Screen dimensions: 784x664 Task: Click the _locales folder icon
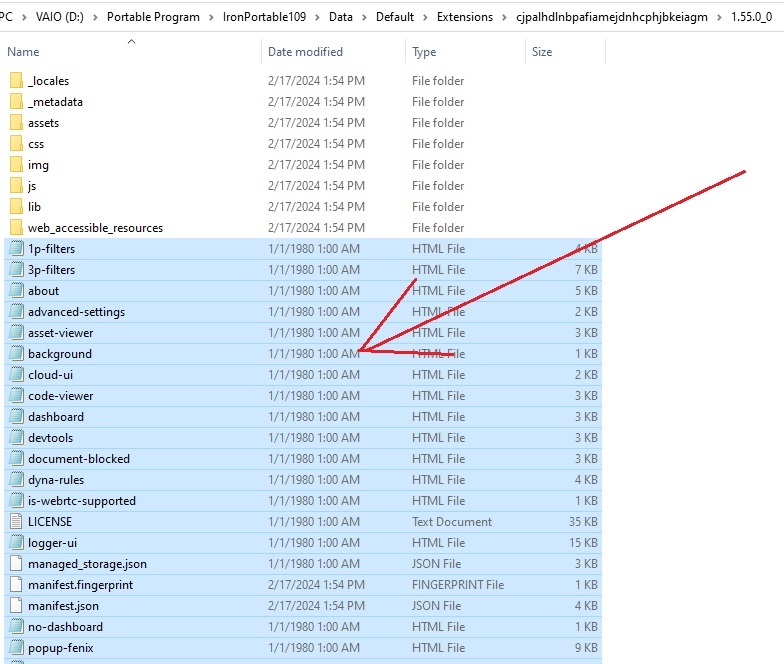coord(16,80)
